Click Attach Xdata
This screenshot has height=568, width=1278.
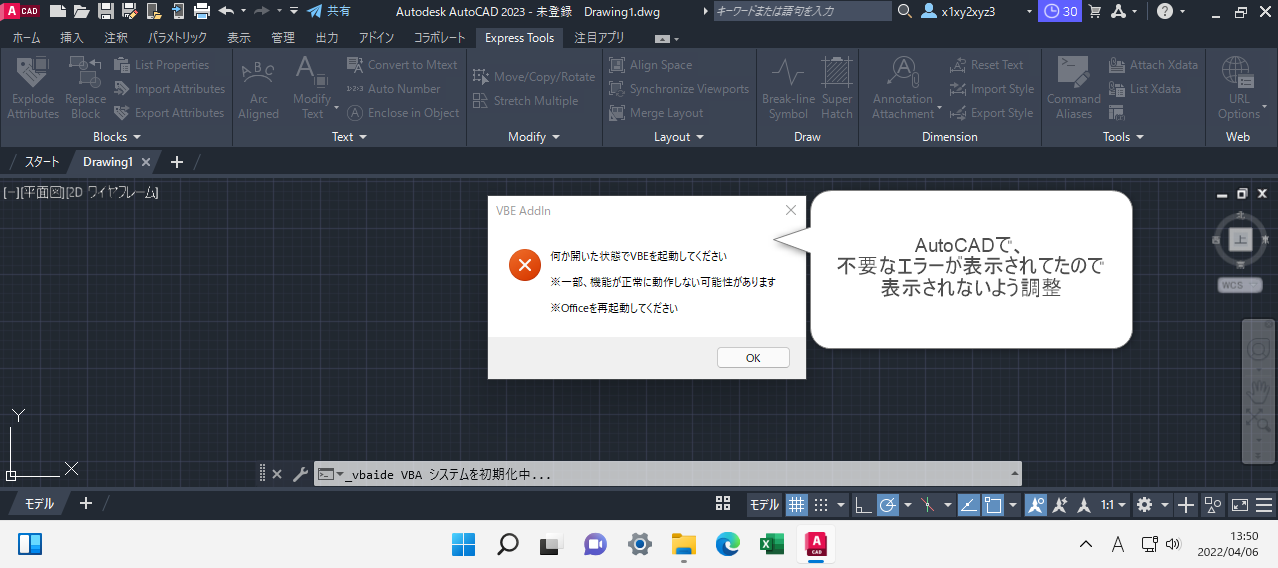(1153, 65)
